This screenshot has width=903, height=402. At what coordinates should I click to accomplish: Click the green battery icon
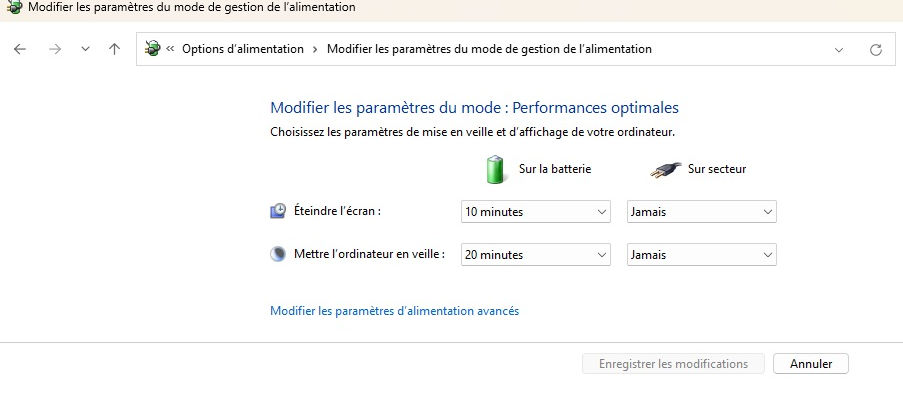click(496, 169)
